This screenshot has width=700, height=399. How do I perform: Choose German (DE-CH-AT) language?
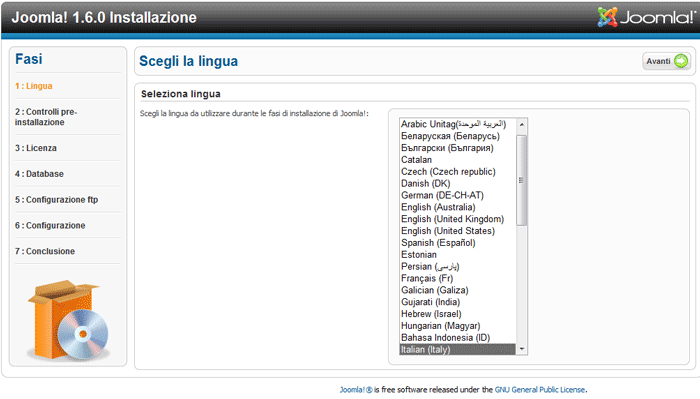(x=458, y=195)
